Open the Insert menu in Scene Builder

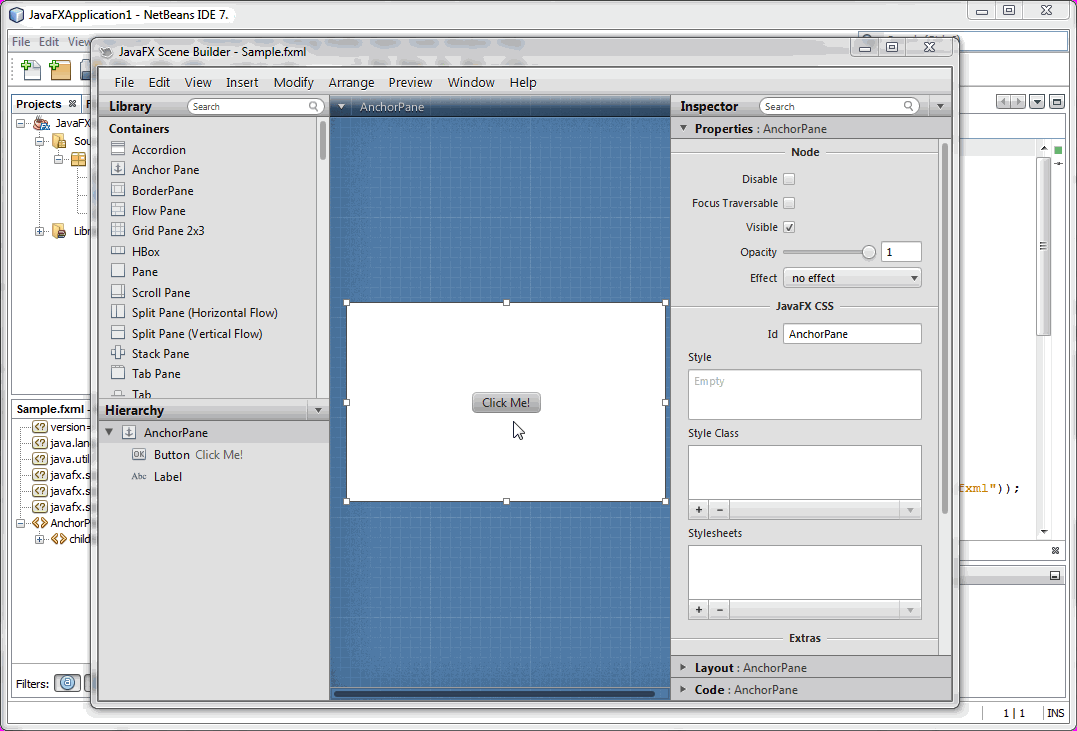pos(241,82)
